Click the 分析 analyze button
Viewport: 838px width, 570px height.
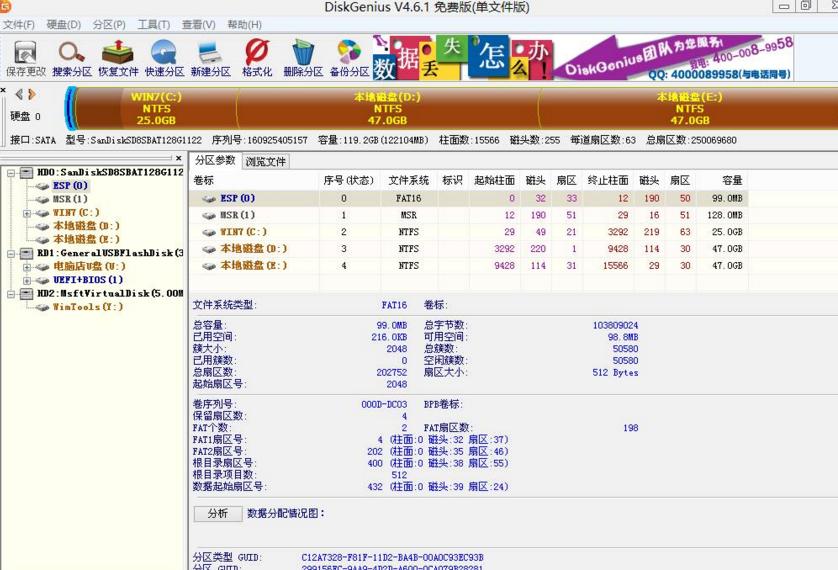coord(218,513)
